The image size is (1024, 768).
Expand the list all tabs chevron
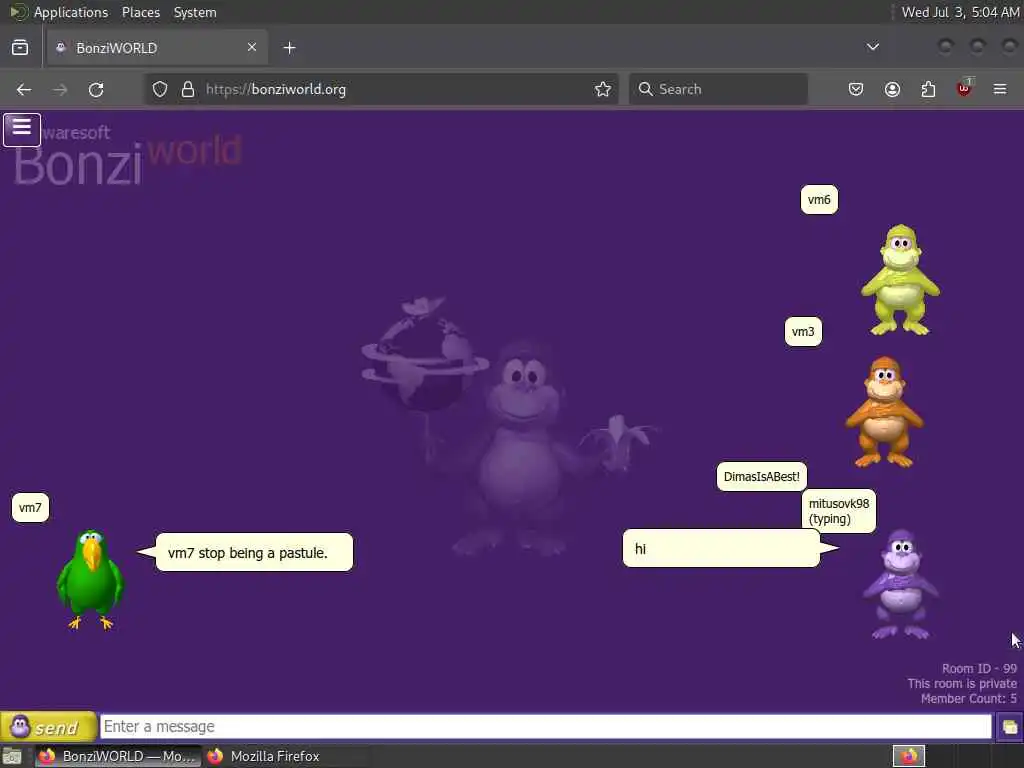click(872, 47)
